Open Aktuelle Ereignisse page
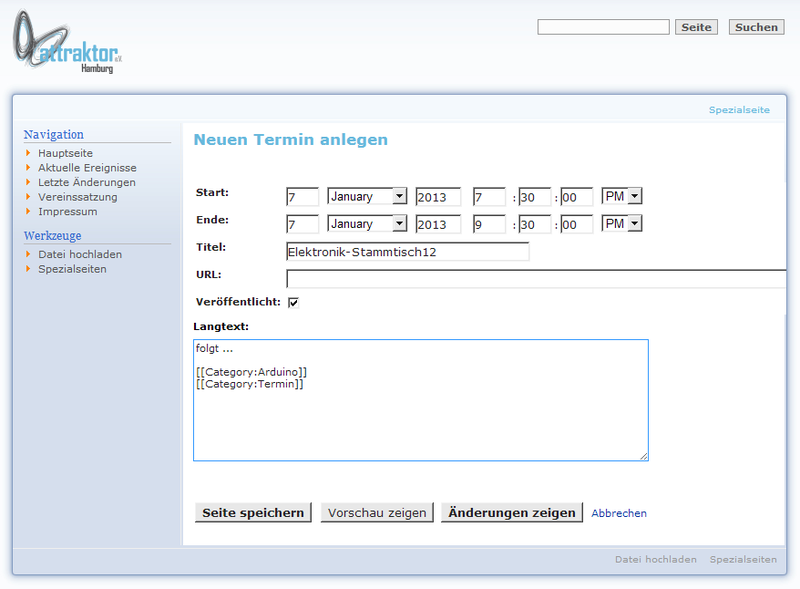 (87, 168)
